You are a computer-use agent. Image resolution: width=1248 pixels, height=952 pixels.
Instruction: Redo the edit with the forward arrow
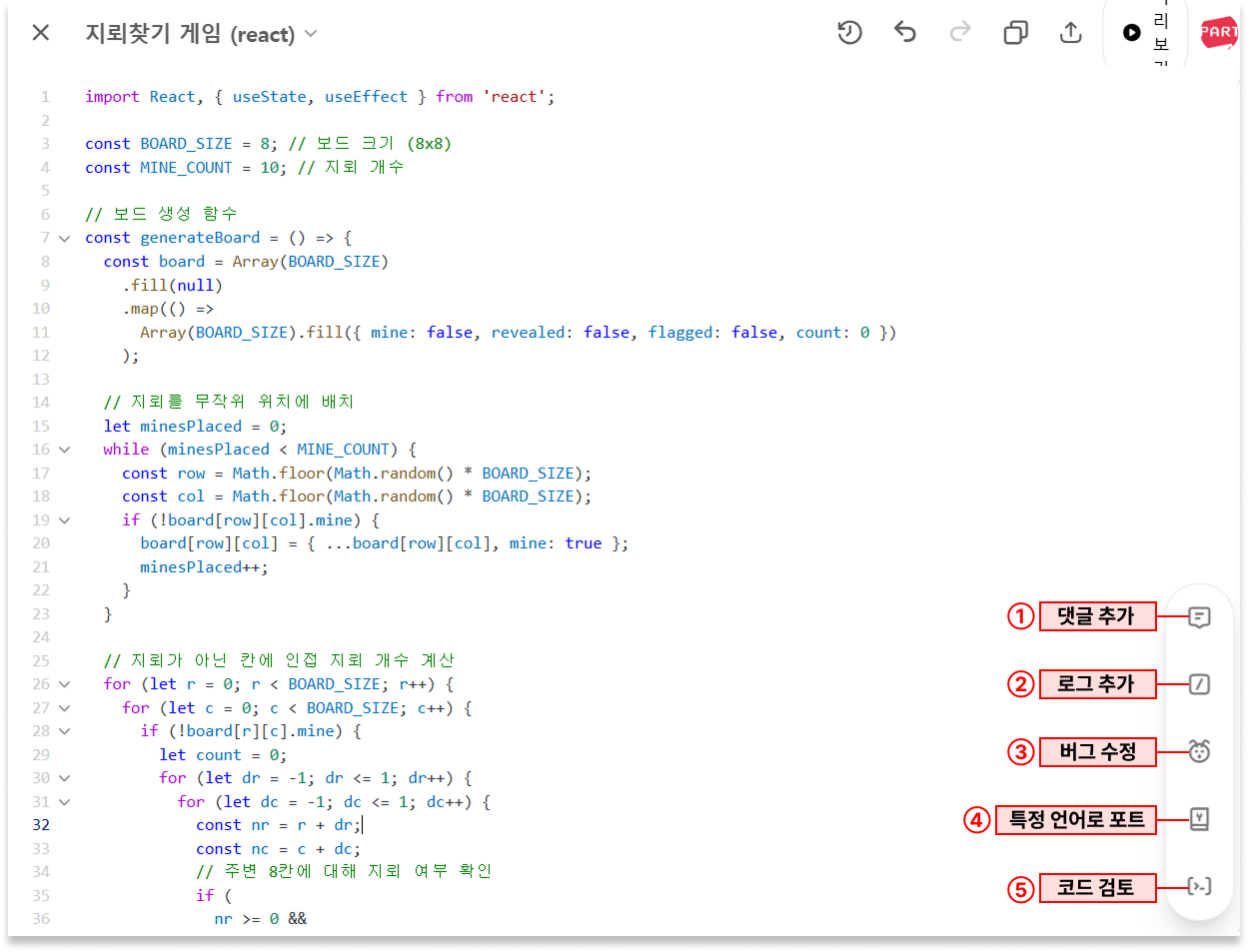pyautogui.click(x=960, y=33)
